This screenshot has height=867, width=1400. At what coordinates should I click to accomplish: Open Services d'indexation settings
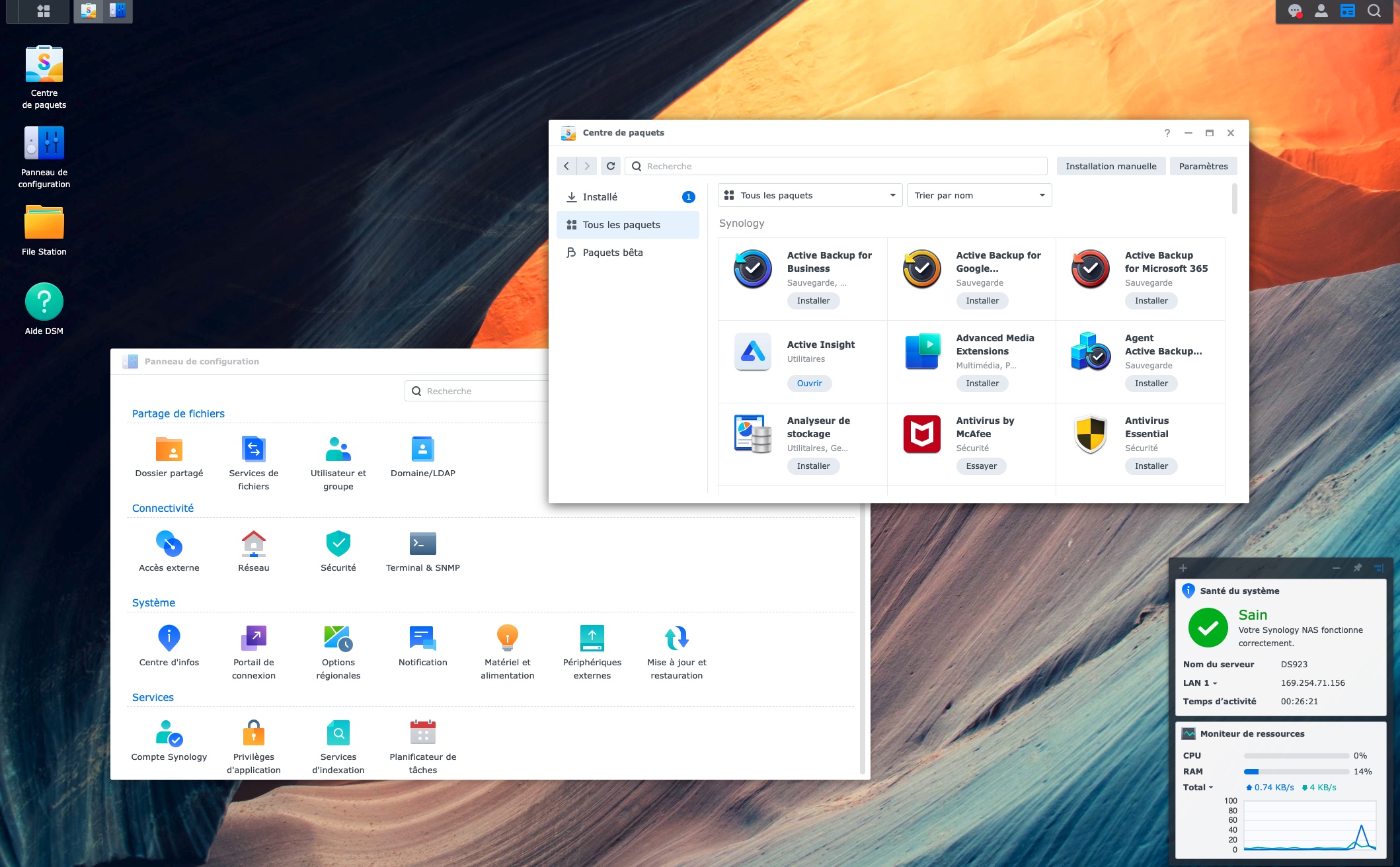coord(338,747)
